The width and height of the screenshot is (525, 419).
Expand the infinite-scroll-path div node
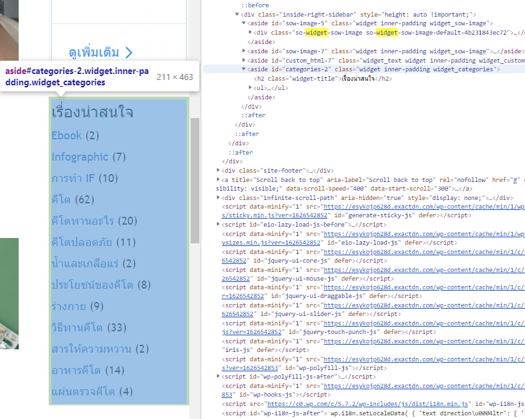[x=218, y=198]
